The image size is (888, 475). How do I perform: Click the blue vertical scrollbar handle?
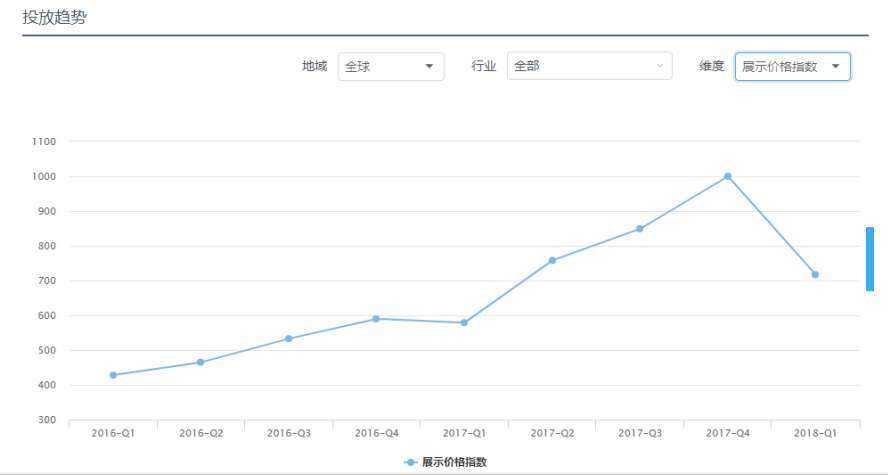pyautogui.click(x=870, y=259)
